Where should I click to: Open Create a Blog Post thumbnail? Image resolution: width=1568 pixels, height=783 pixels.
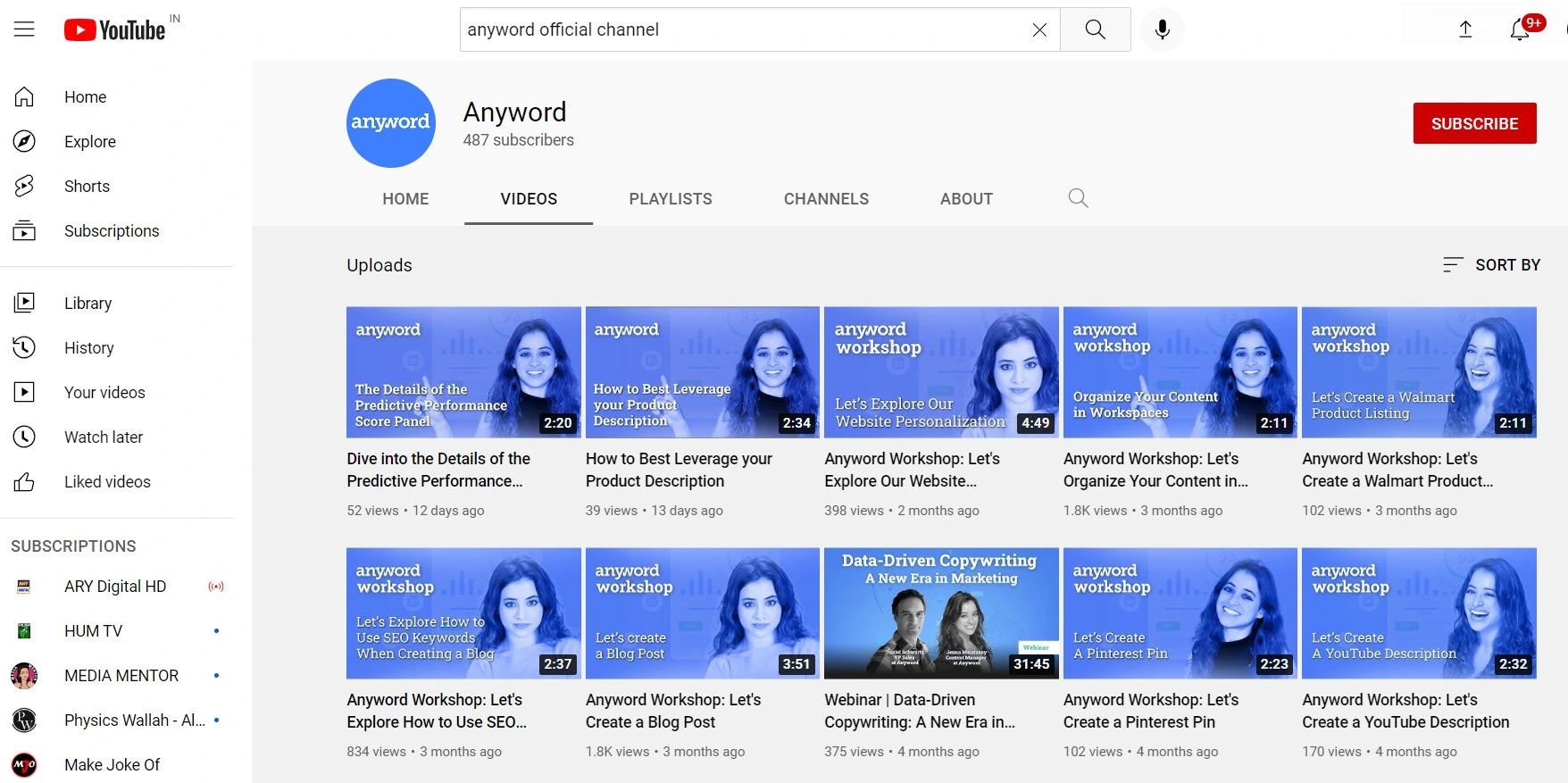[x=703, y=613]
